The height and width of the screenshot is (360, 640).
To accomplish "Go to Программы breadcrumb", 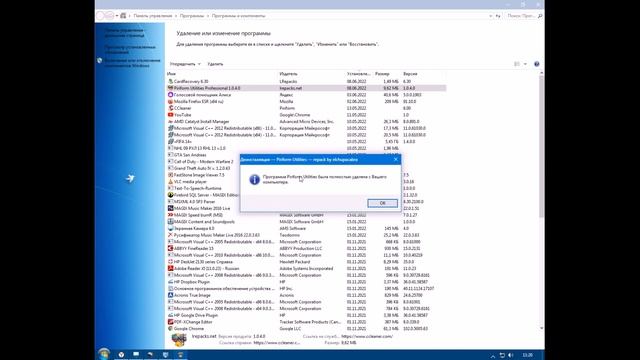I will pos(191,16).
